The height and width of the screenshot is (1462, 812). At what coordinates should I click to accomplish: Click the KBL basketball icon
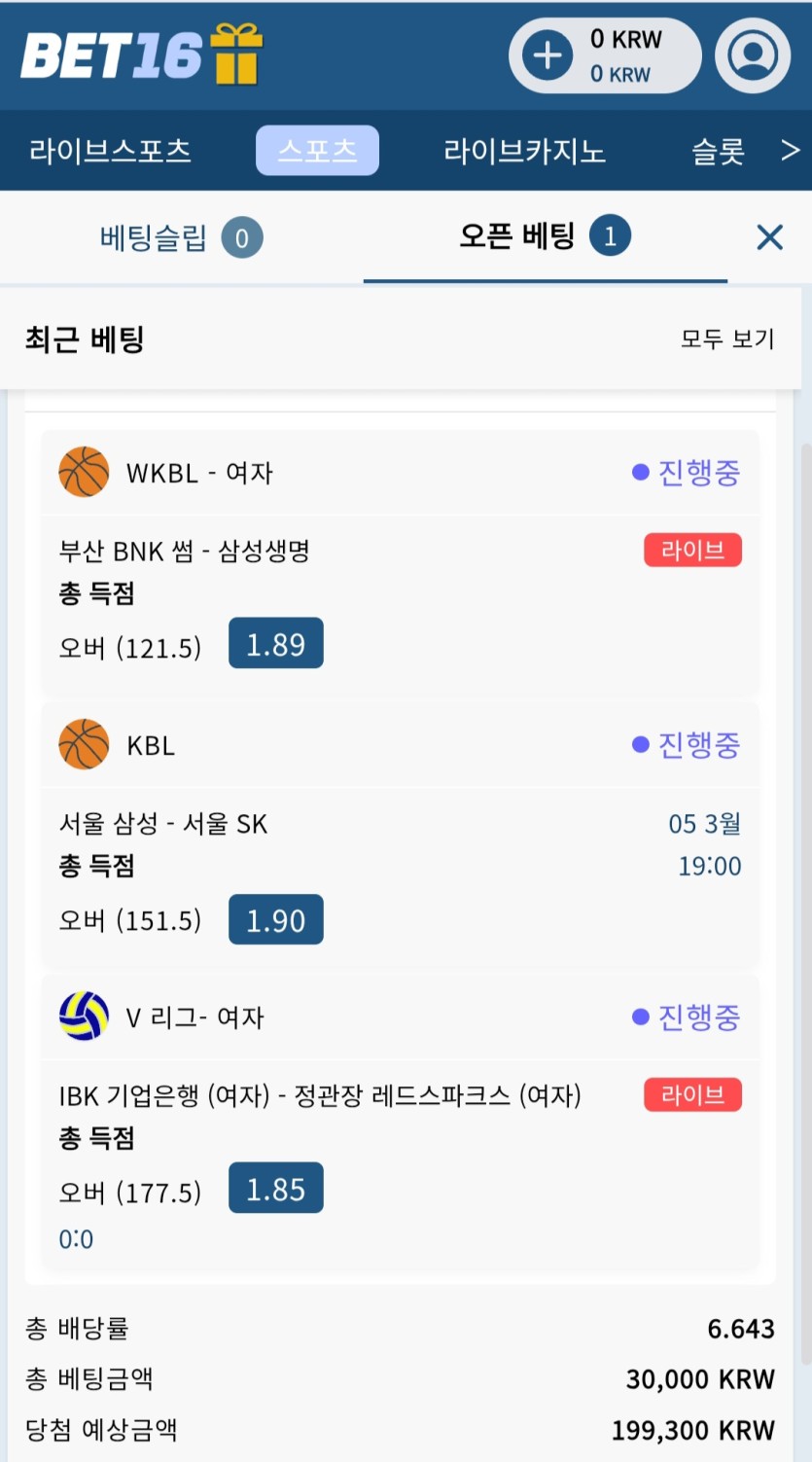pos(84,745)
